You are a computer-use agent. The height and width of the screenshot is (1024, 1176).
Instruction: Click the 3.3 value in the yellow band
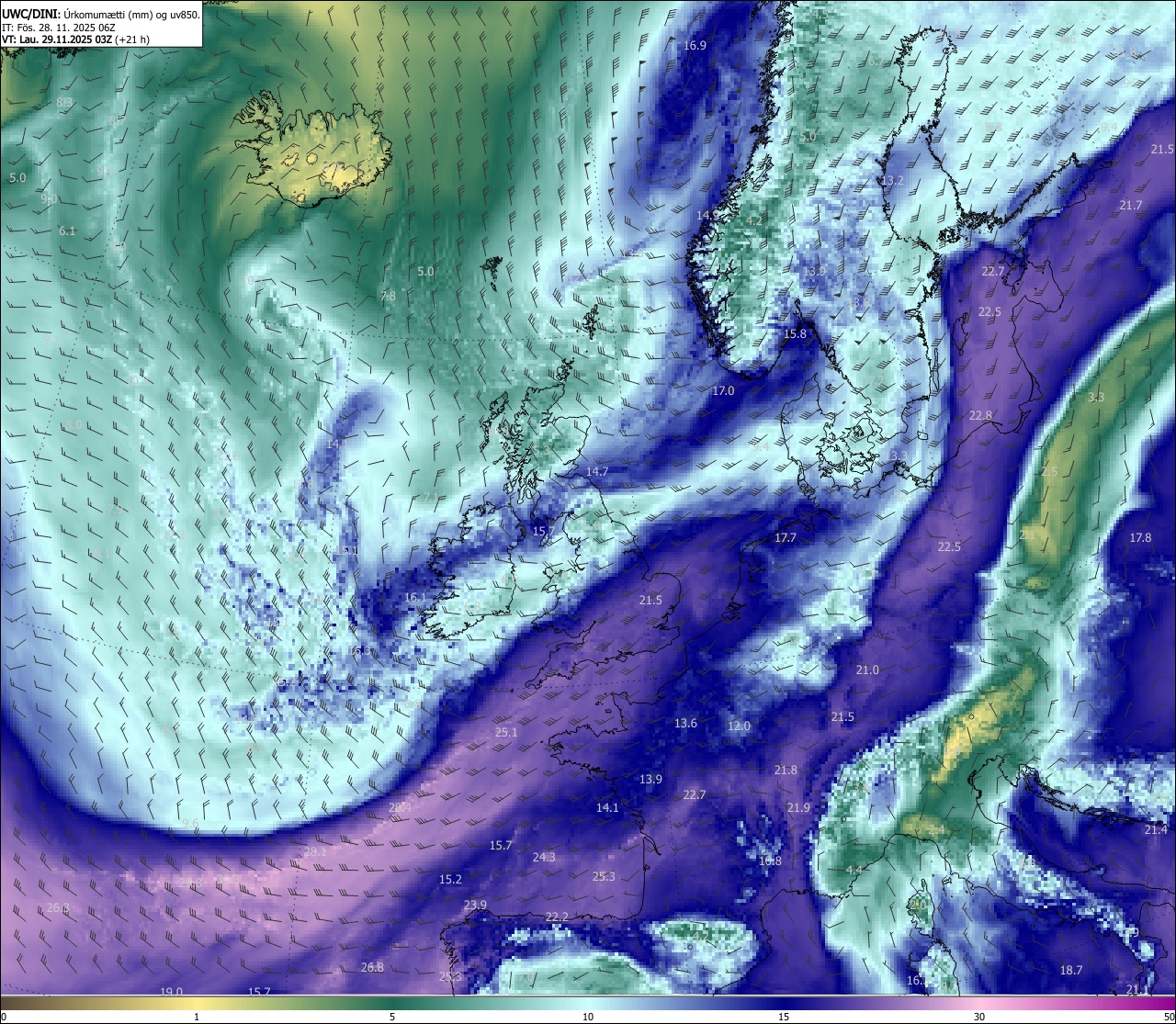click(x=1096, y=398)
